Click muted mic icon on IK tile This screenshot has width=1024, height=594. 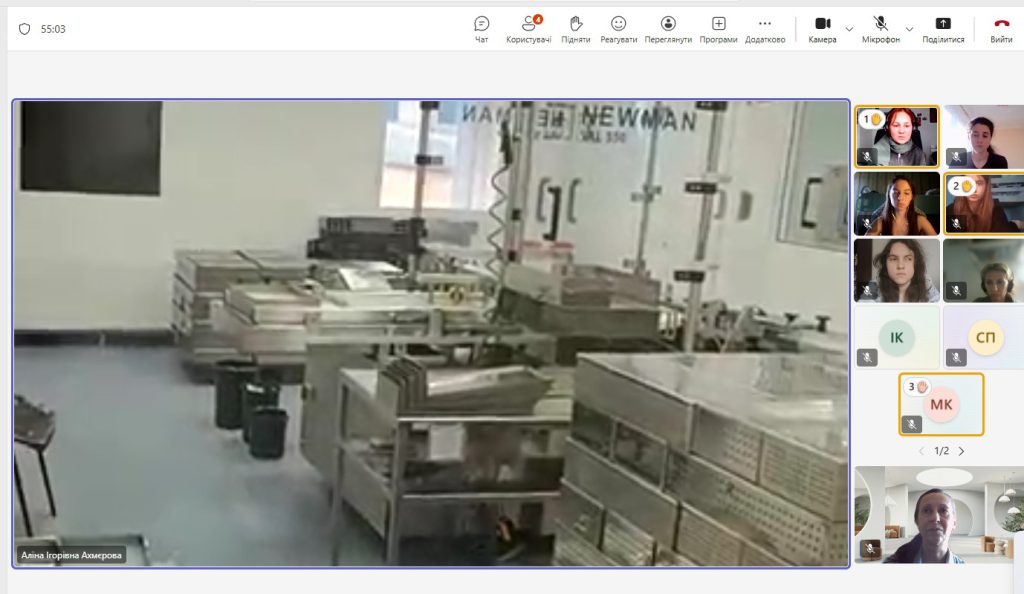[867, 358]
